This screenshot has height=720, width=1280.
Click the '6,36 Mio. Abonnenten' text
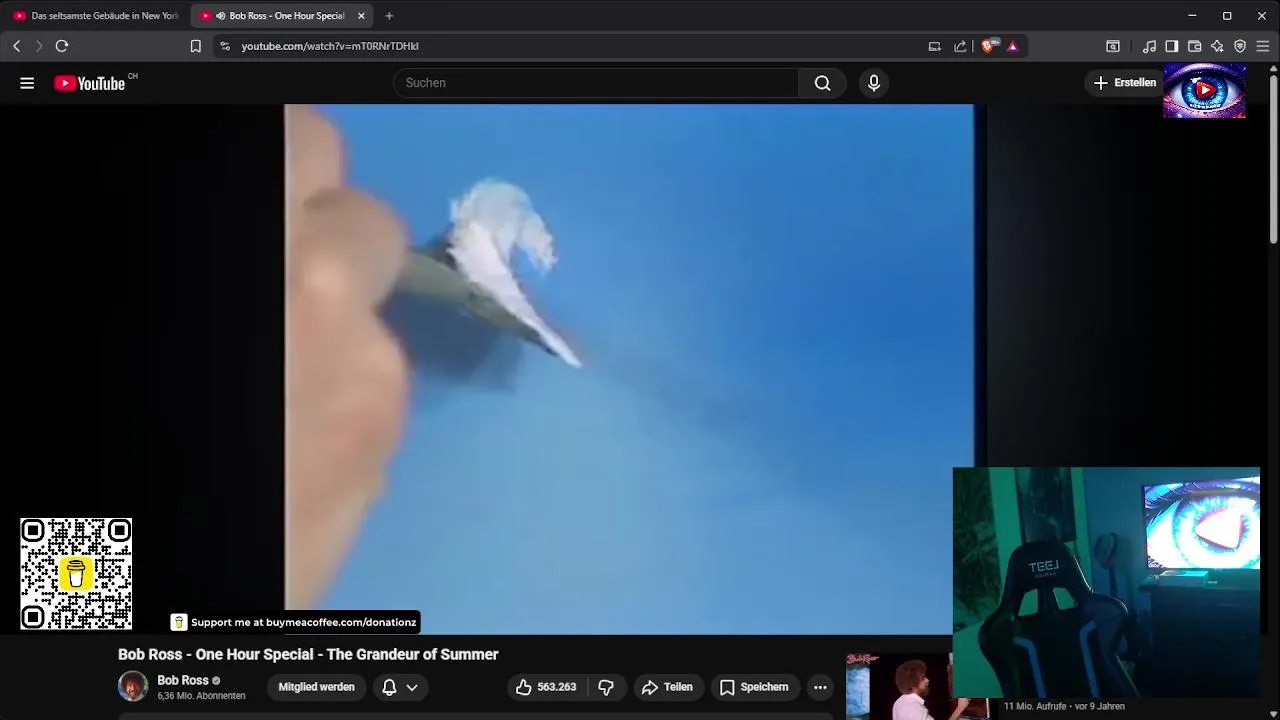point(201,696)
